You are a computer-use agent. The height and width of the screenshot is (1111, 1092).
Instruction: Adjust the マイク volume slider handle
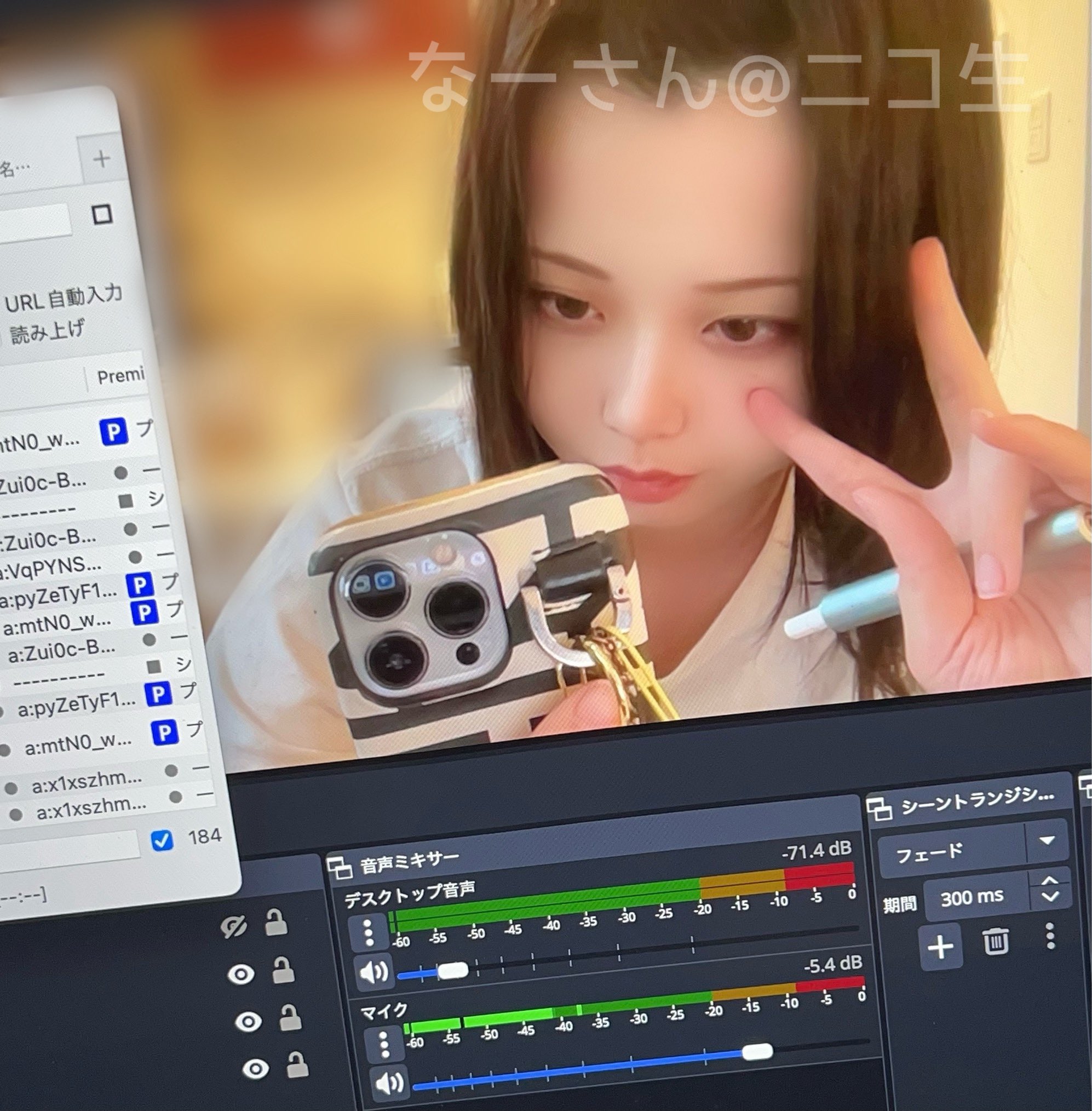coord(757,1051)
